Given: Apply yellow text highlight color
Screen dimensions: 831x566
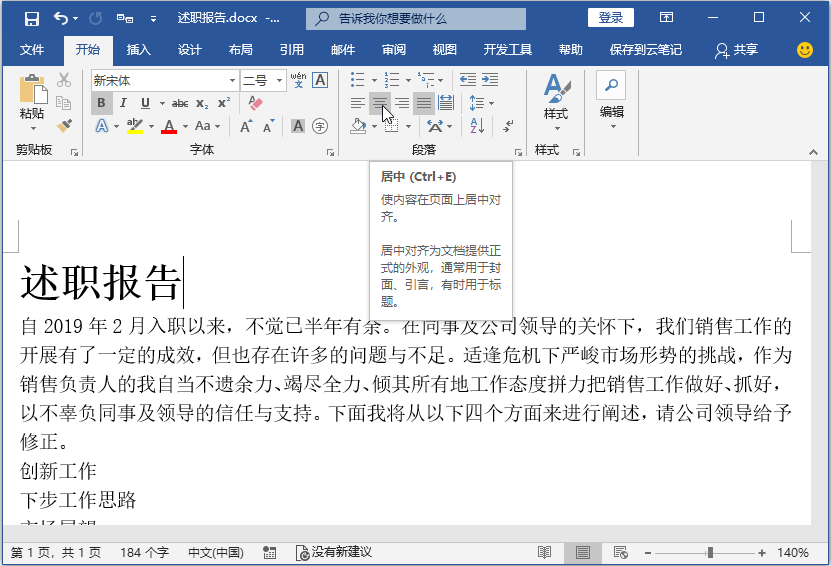Looking at the screenshot, I should point(135,126).
